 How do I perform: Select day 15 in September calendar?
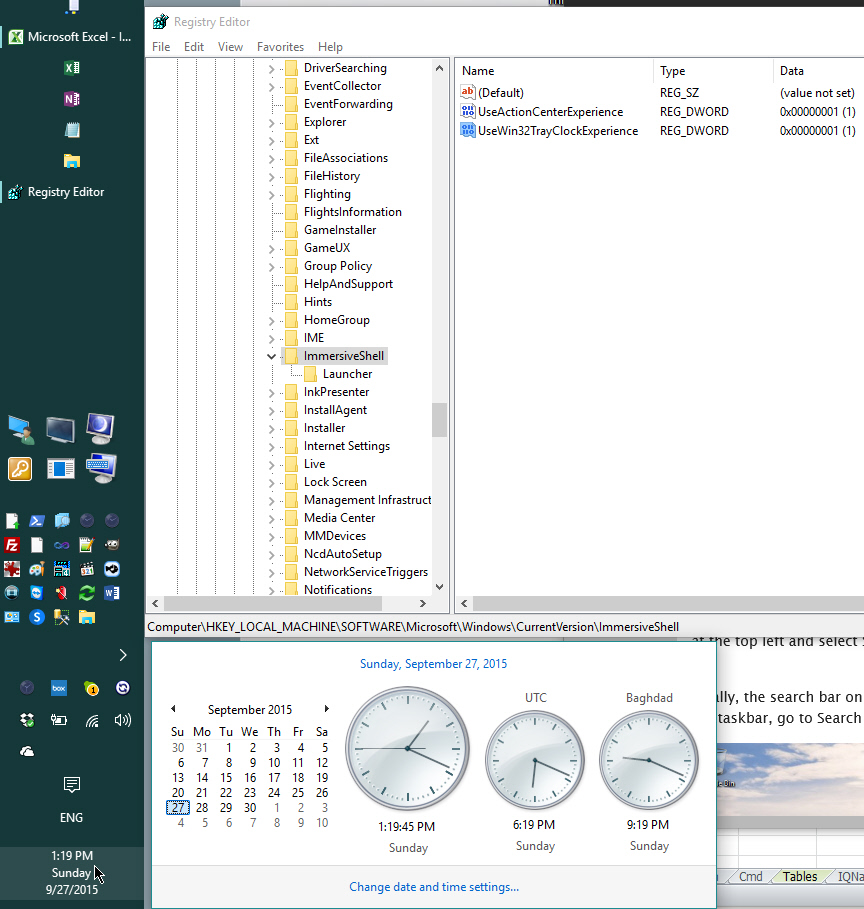click(227, 777)
